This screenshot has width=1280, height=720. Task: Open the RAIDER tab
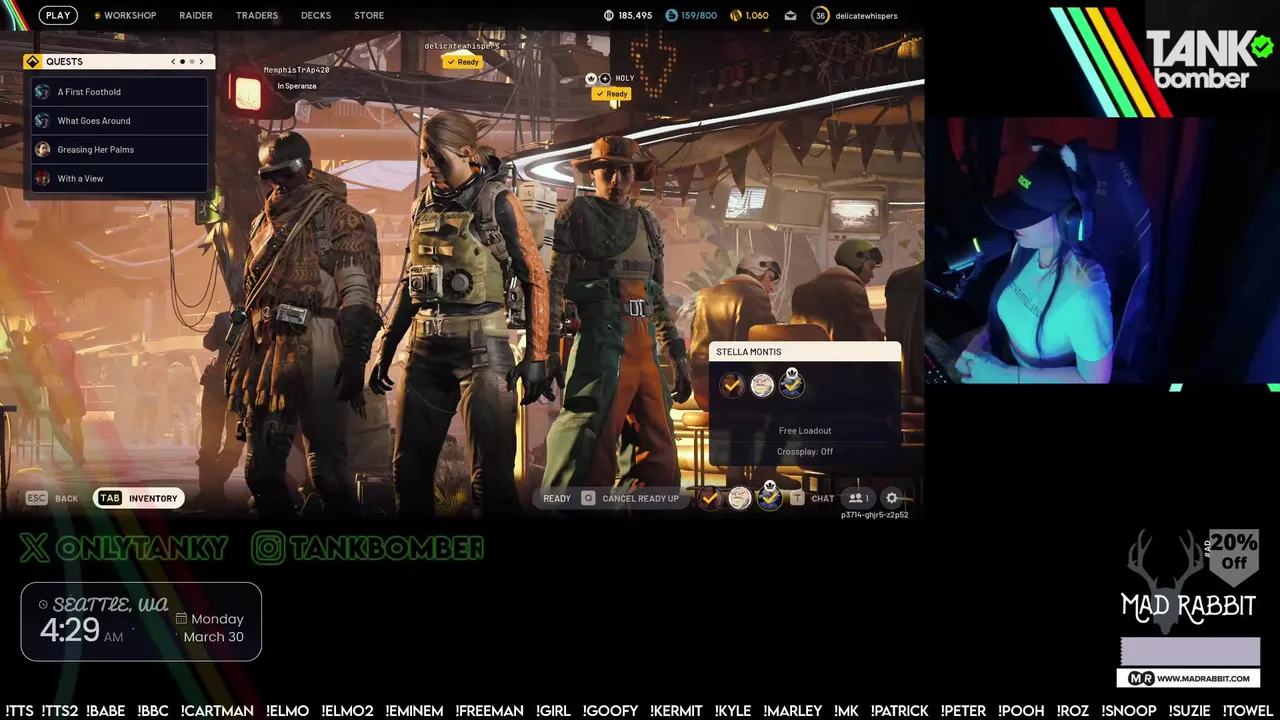tap(196, 15)
